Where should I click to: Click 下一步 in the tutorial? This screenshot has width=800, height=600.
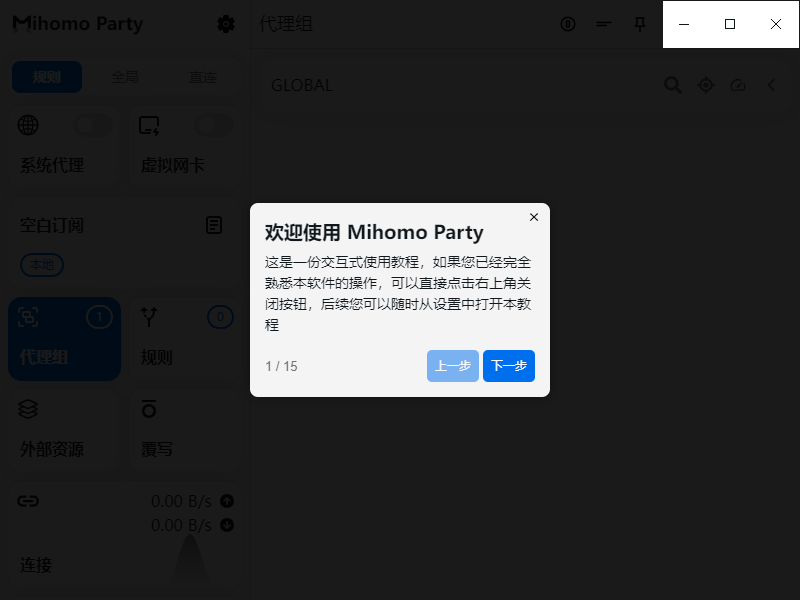point(508,366)
